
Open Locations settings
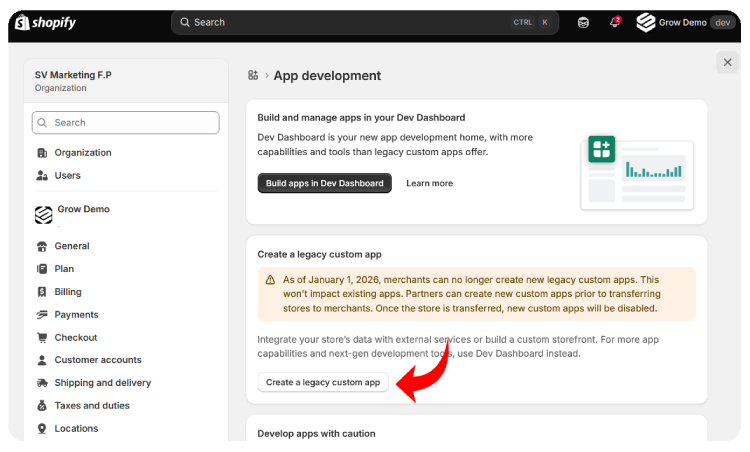(x=76, y=429)
